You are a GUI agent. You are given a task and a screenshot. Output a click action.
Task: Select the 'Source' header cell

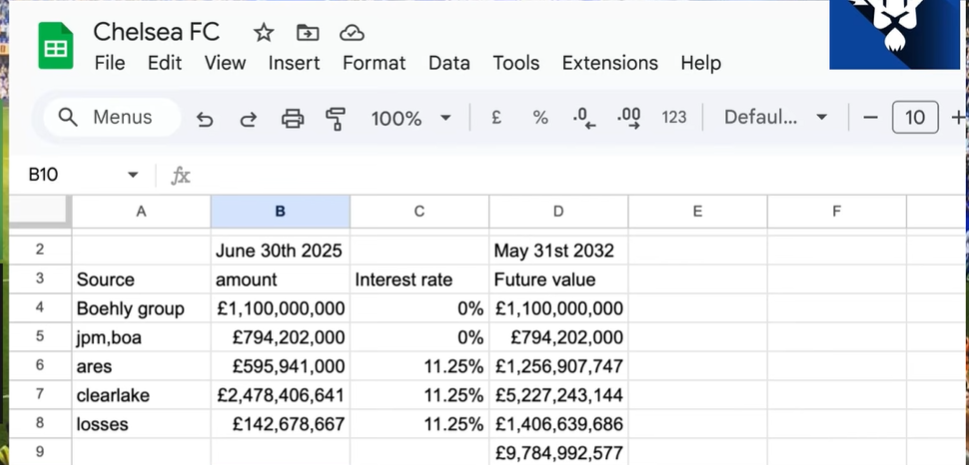pyautogui.click(x=141, y=279)
